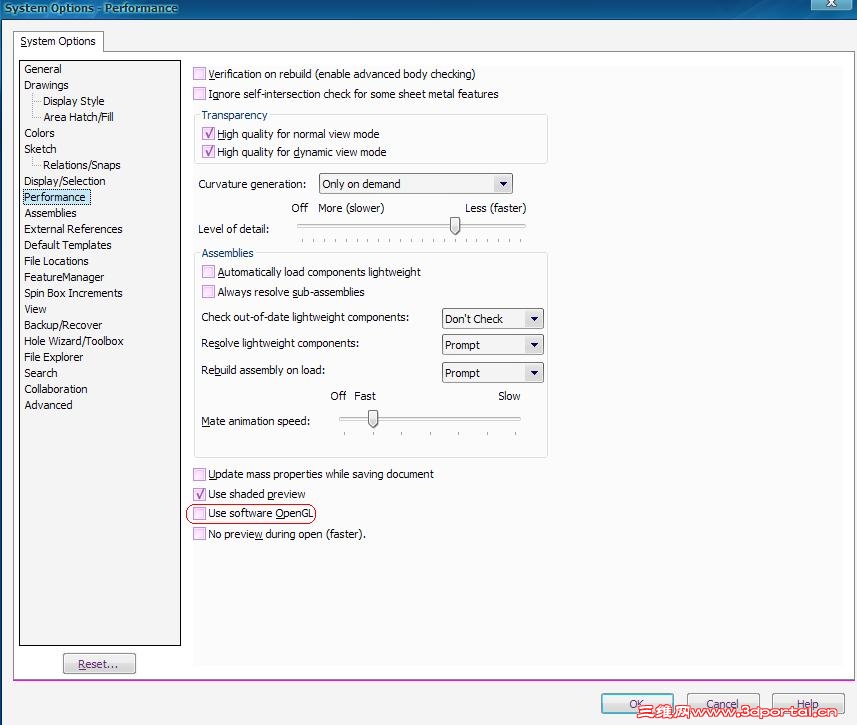Screen dimensions: 857x725
Task: Enable Automatically load components lightweight
Action: (208, 272)
